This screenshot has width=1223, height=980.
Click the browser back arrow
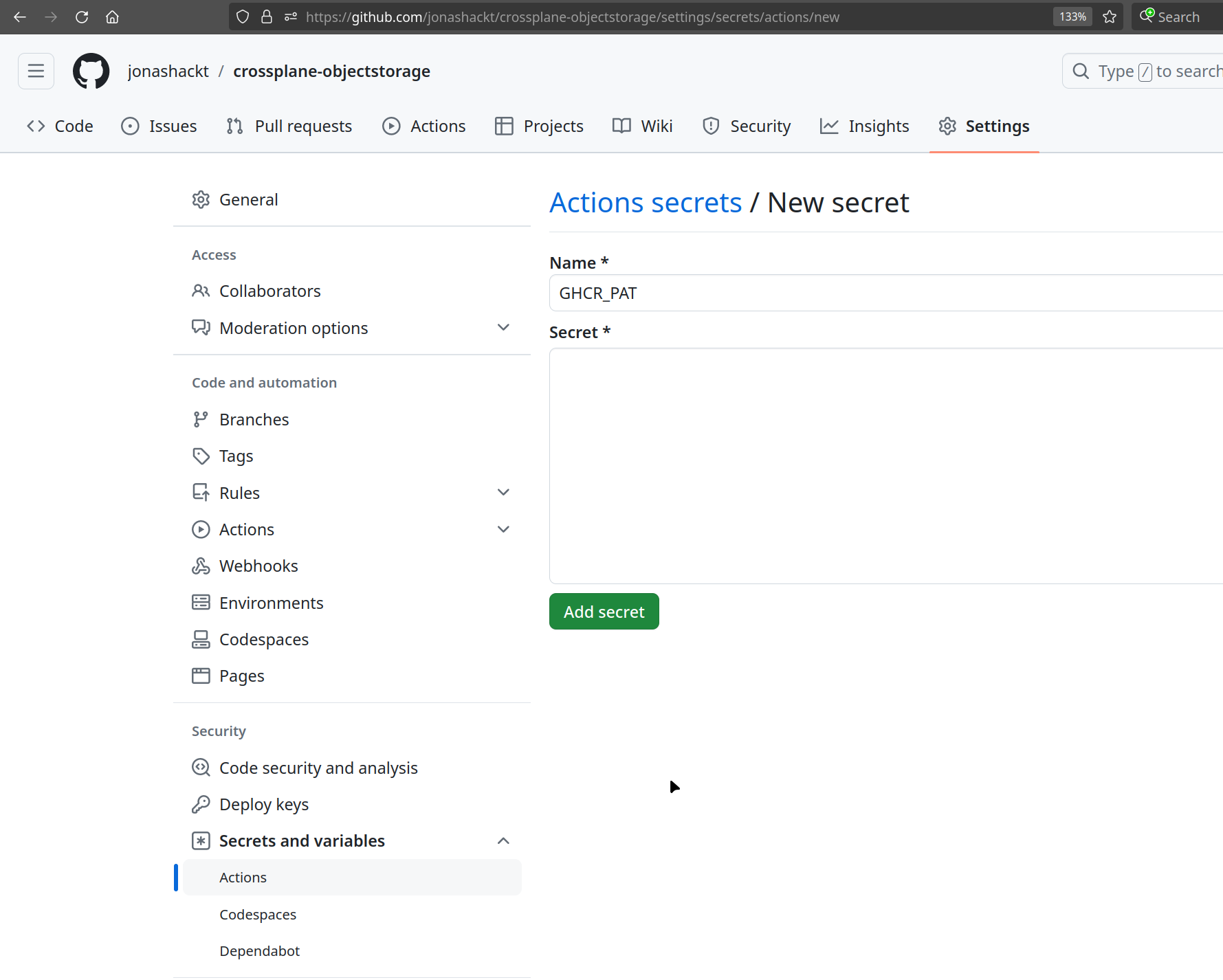[20, 16]
